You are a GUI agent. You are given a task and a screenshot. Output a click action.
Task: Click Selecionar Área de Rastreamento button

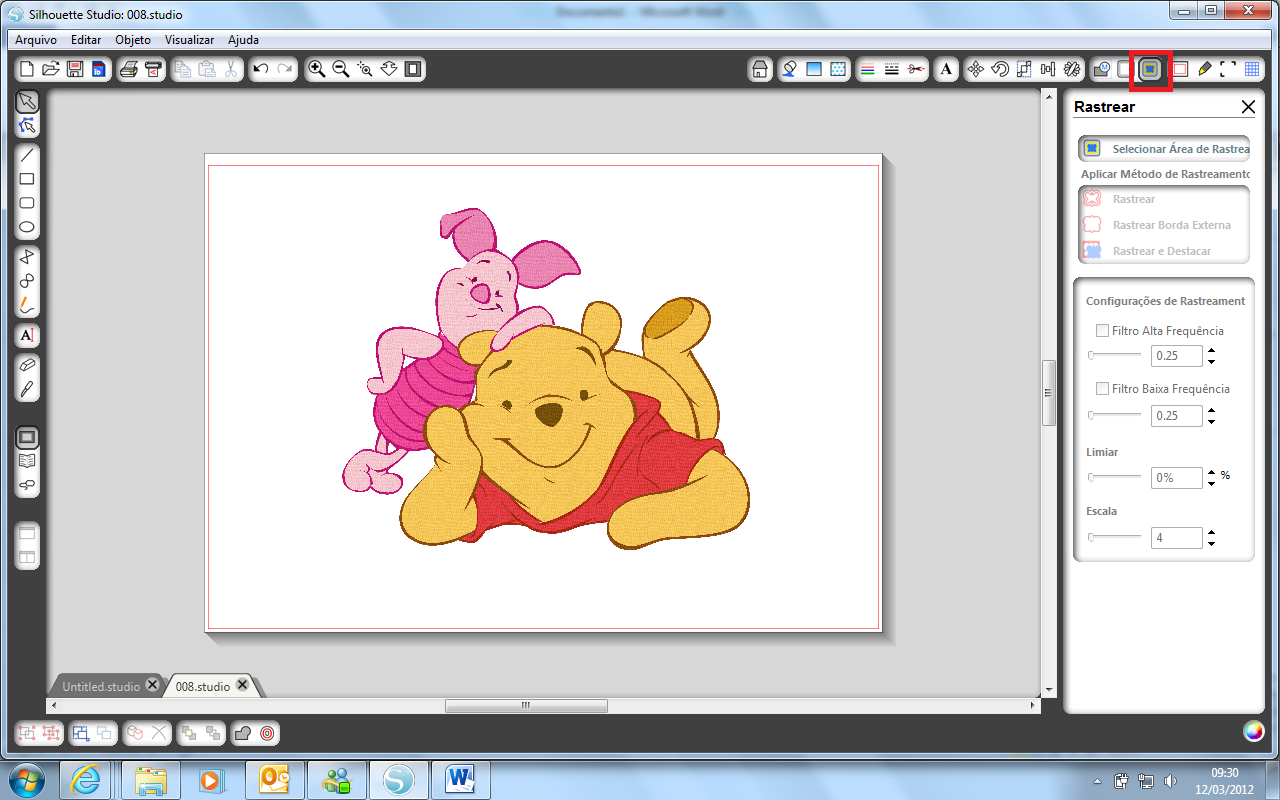pos(1164,148)
